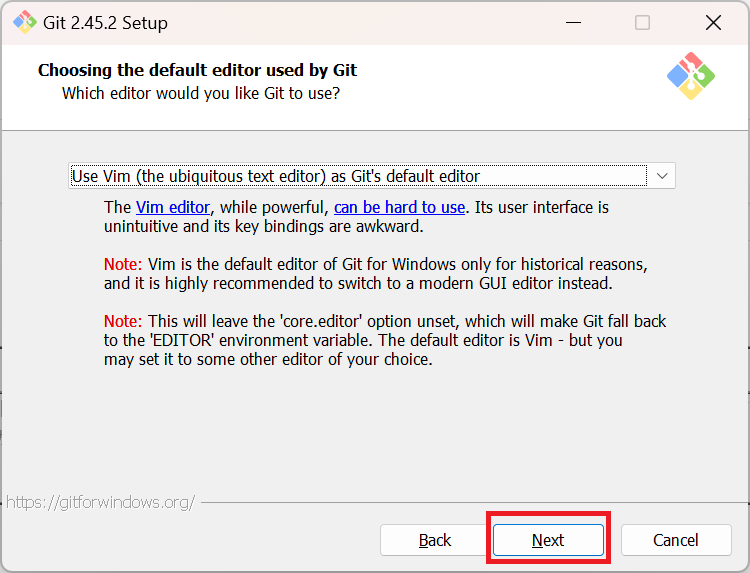
Task: Click the 'Git 2.45.2 Setup' window title
Action: tap(107, 22)
